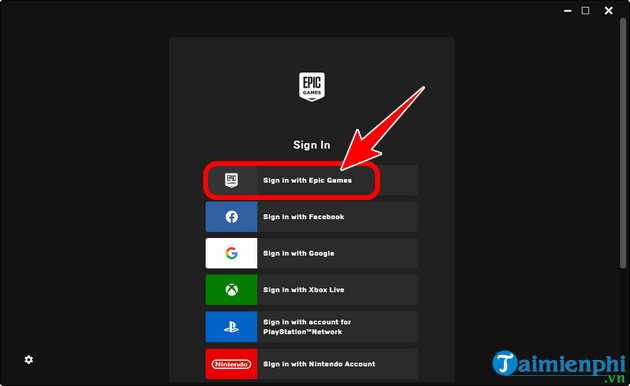The width and height of the screenshot is (630, 386).
Task: Select Sign in with Xbox Live
Action: (x=312, y=290)
